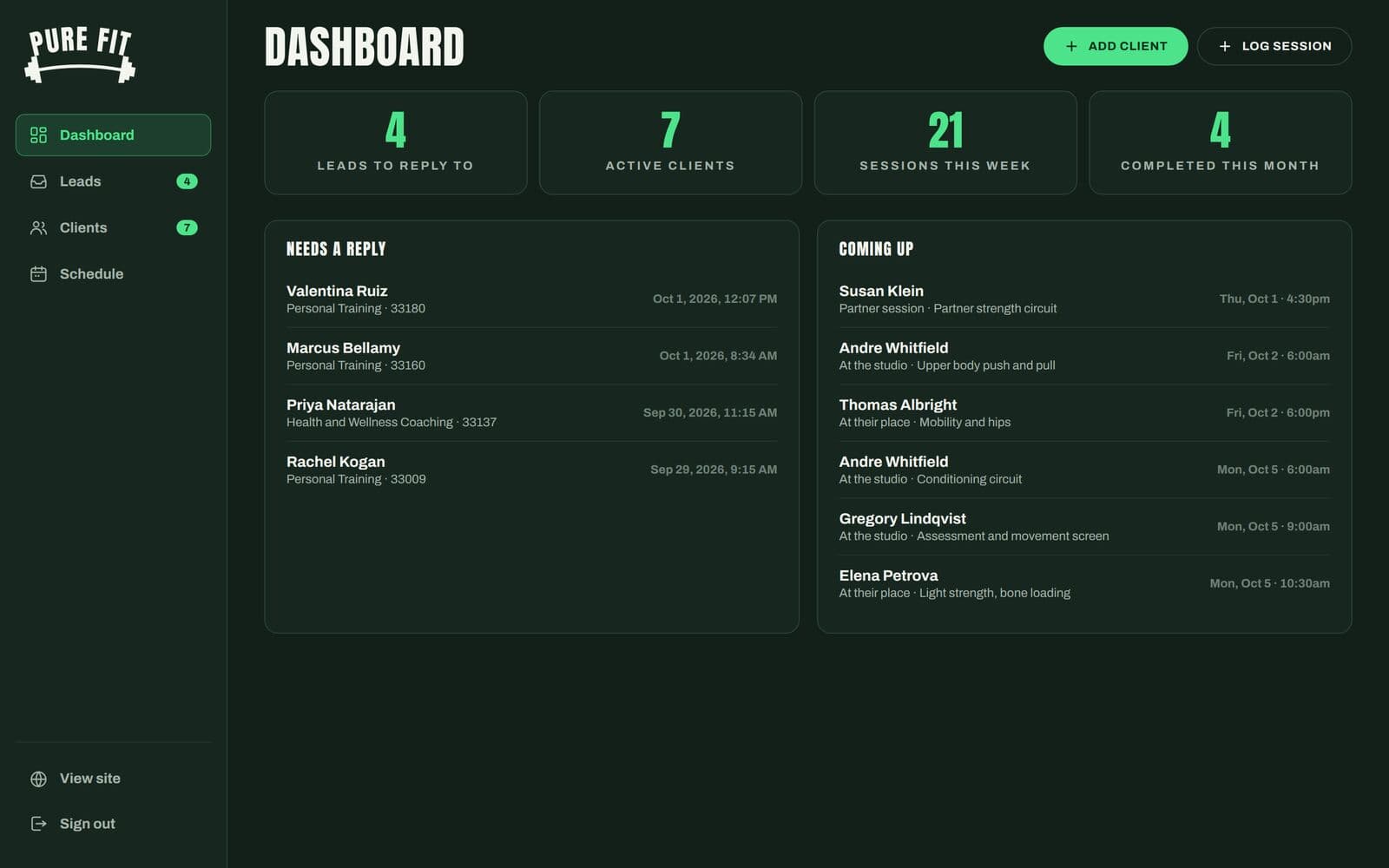This screenshot has width=1389, height=868.
Task: Click the Sep 30, 2026, 11:15 AM timestamp
Action: 710,413
